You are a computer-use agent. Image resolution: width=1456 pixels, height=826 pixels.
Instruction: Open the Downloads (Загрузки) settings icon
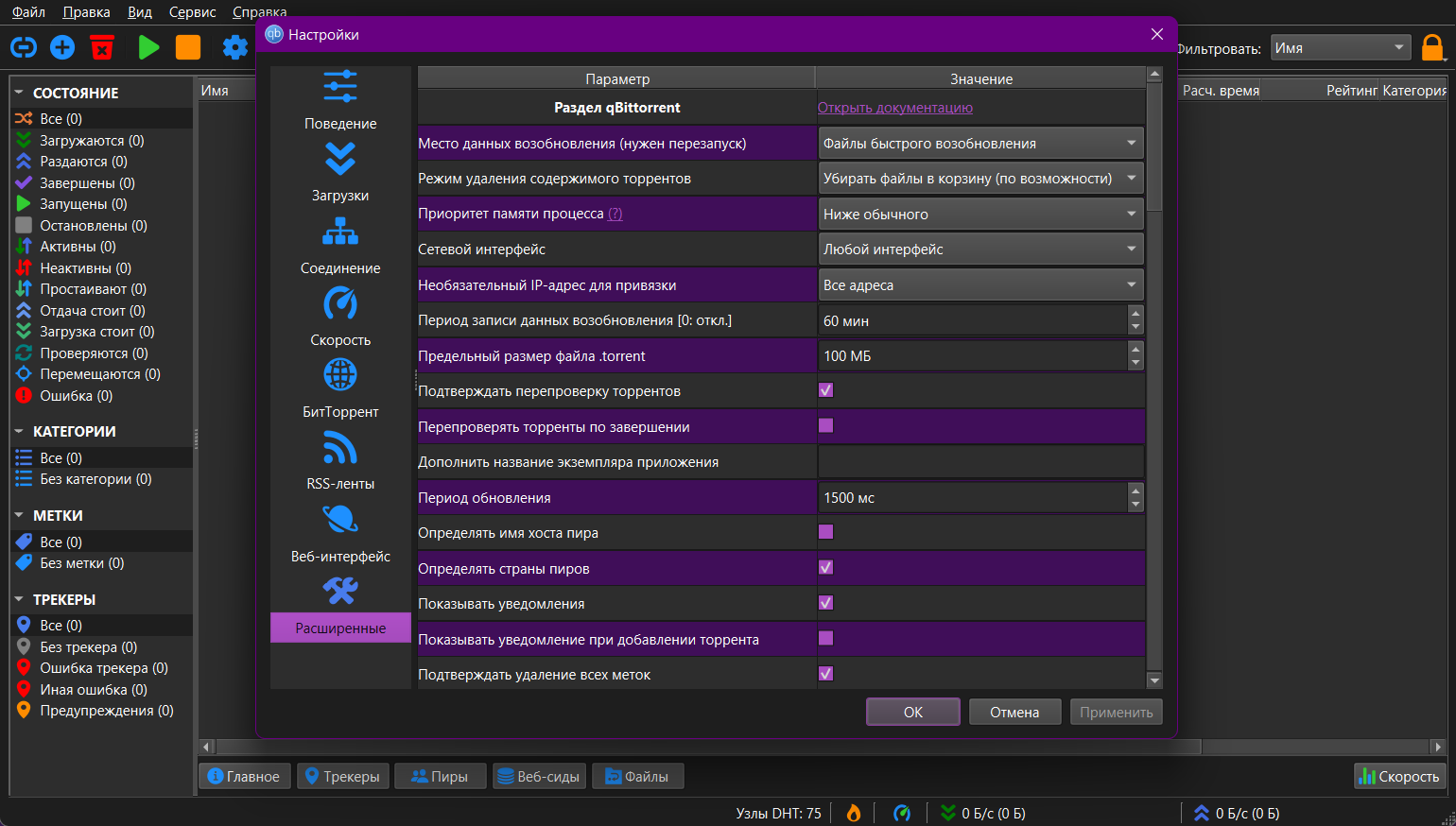point(340,159)
